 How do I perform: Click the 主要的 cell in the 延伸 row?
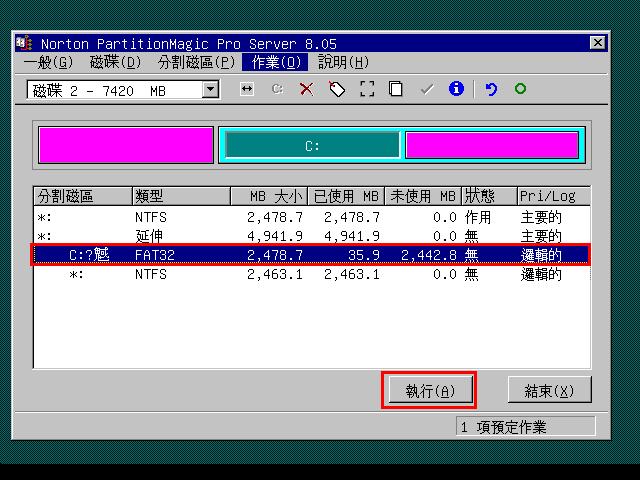[541, 236]
